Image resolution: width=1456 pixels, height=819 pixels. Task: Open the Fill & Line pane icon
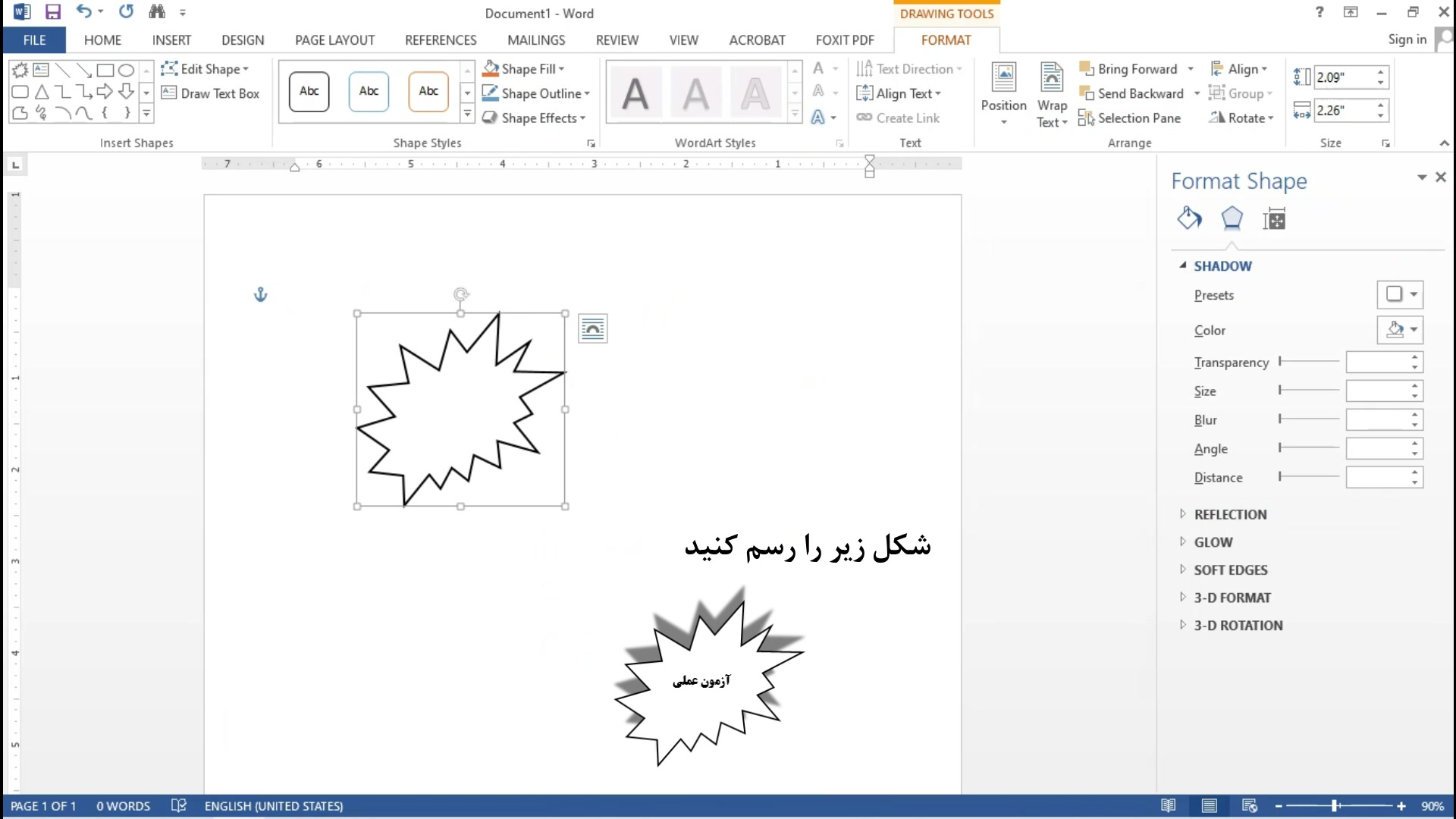1189,219
